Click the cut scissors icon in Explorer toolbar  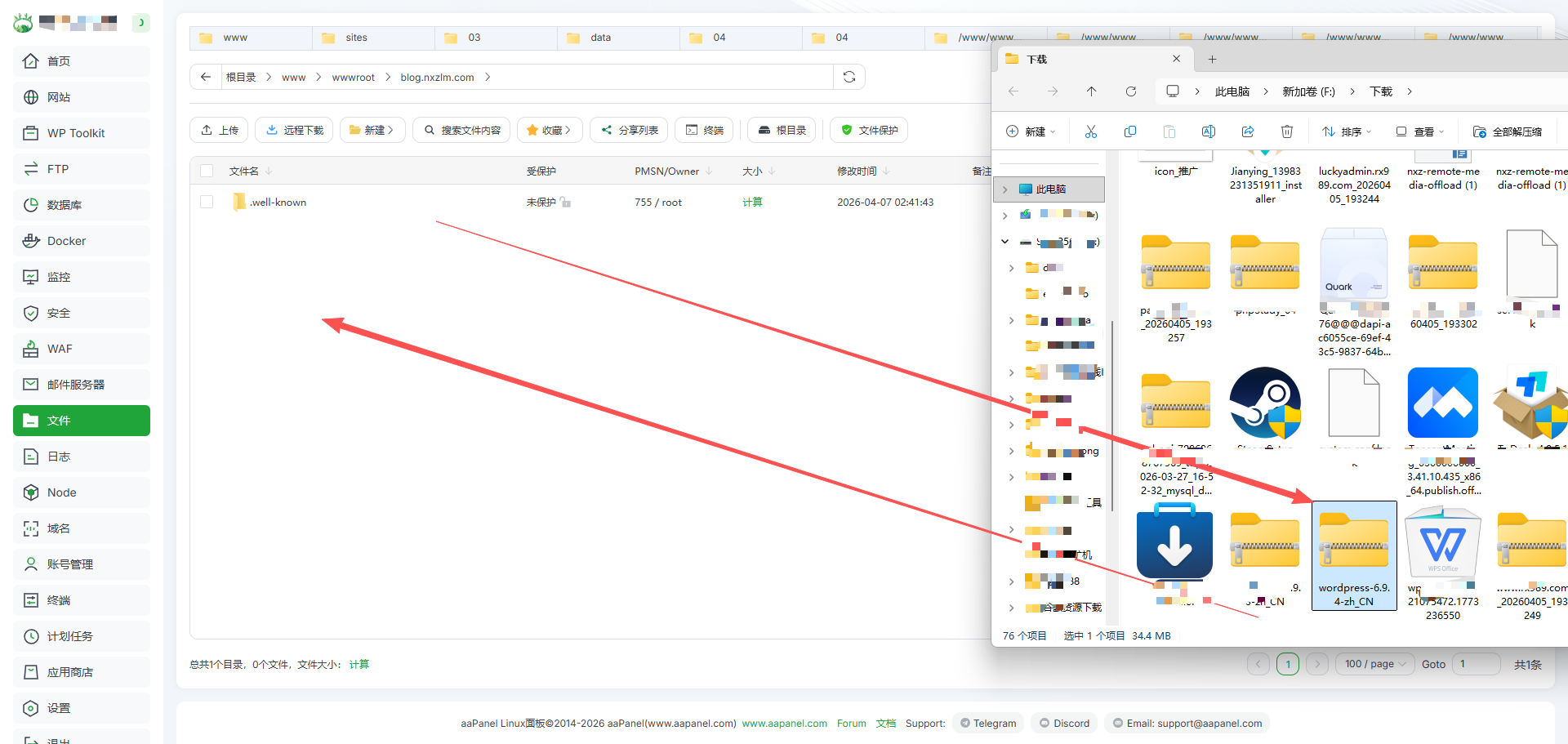click(x=1090, y=131)
